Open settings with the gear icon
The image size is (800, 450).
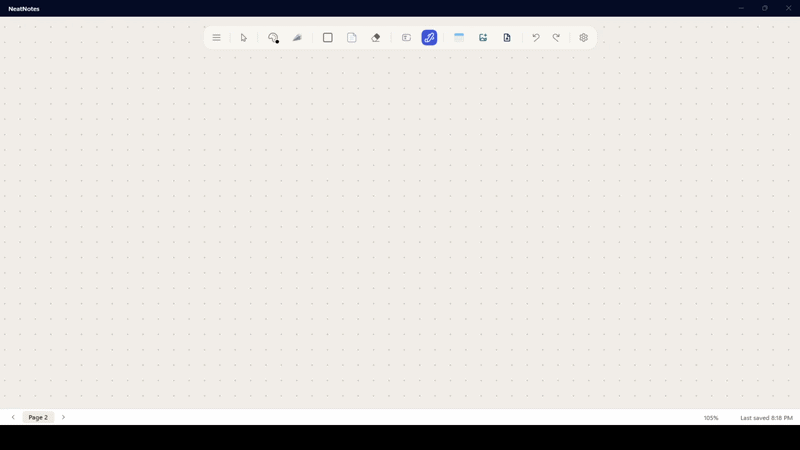click(584, 38)
